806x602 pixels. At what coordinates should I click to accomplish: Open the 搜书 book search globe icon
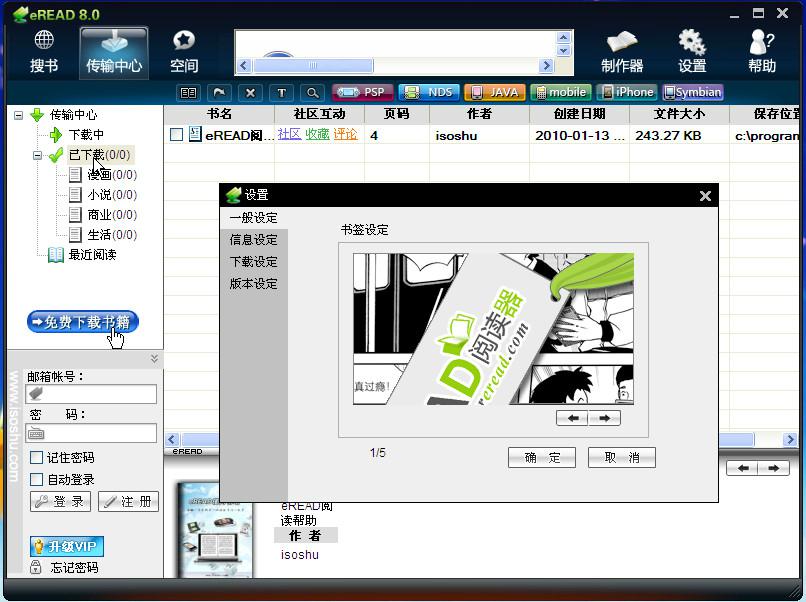coord(44,51)
